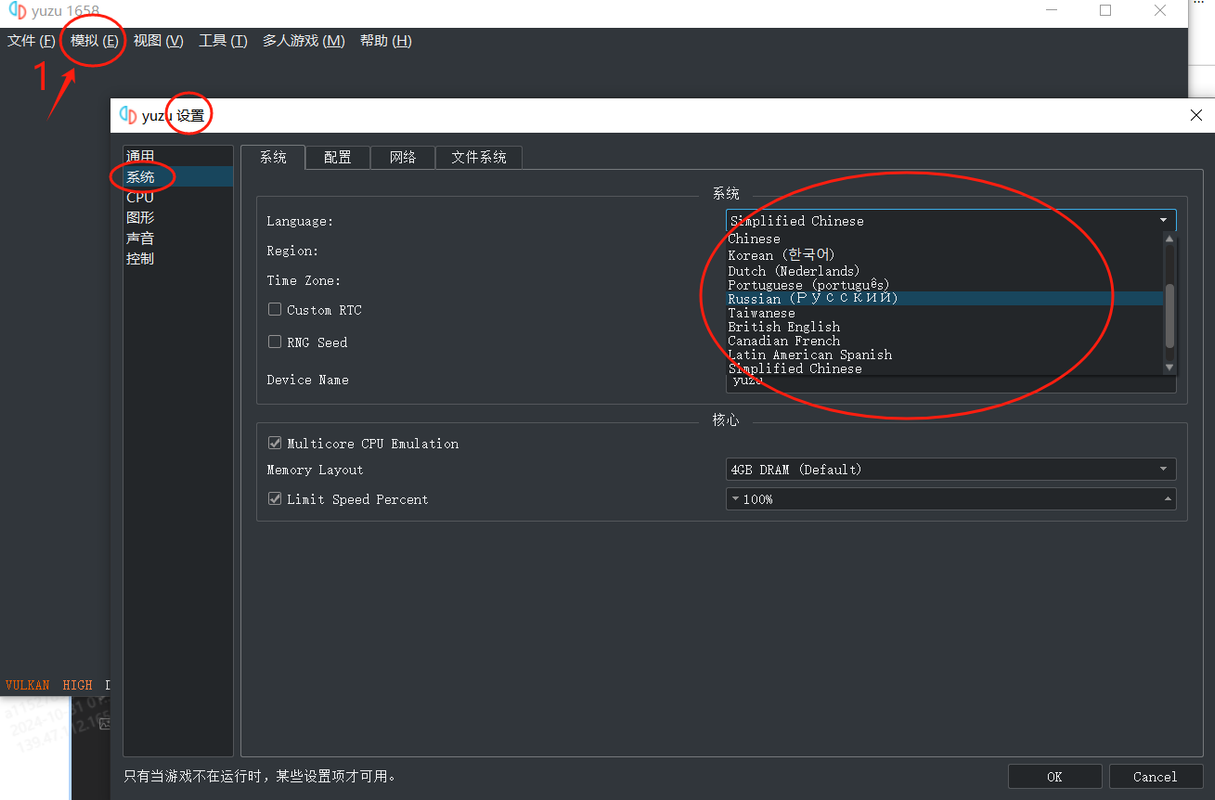Click the Cancel button

point(1155,777)
